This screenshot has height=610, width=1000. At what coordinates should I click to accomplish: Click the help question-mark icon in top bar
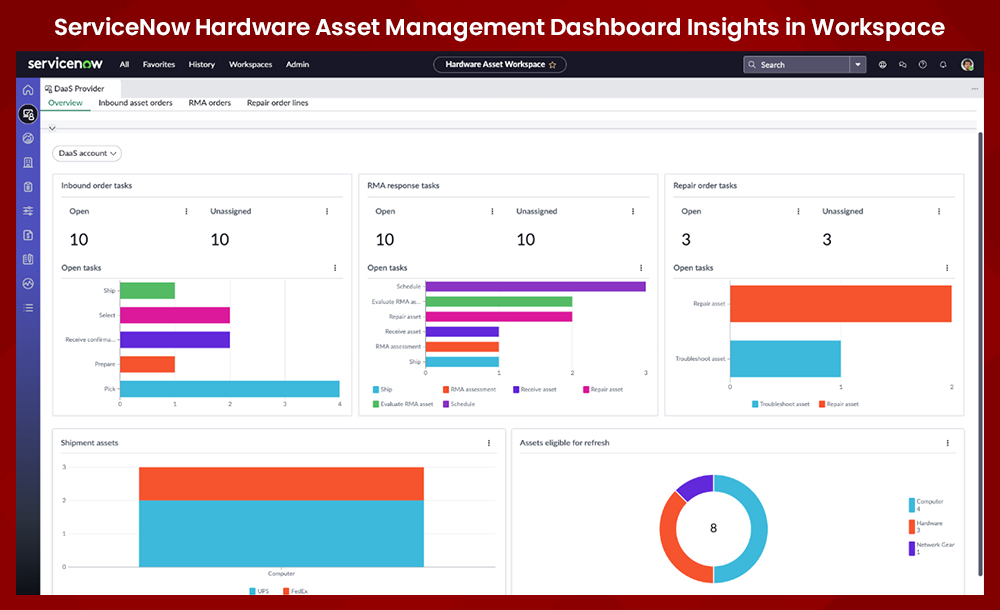tap(922, 64)
